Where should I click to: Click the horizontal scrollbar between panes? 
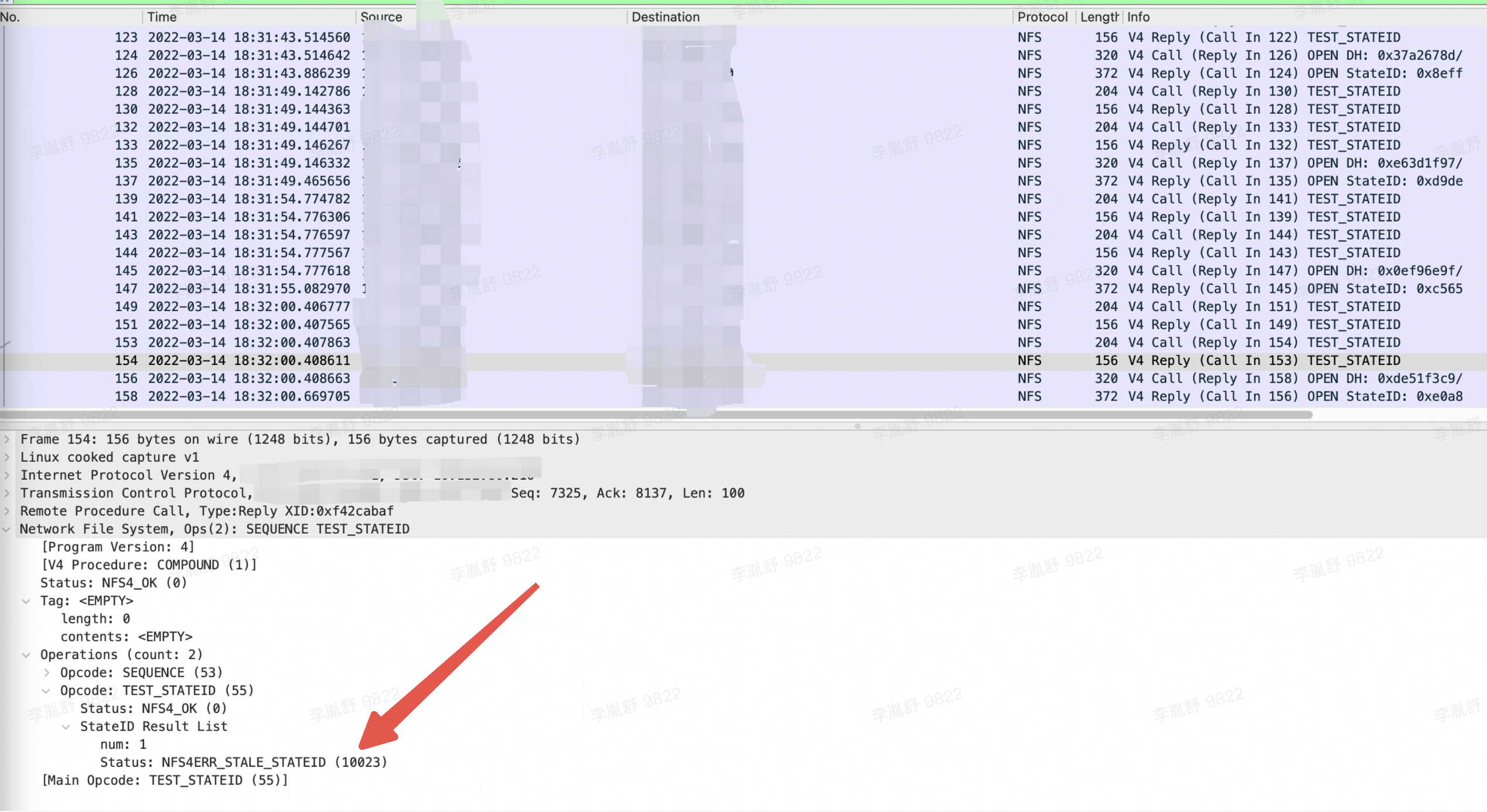tap(703, 415)
